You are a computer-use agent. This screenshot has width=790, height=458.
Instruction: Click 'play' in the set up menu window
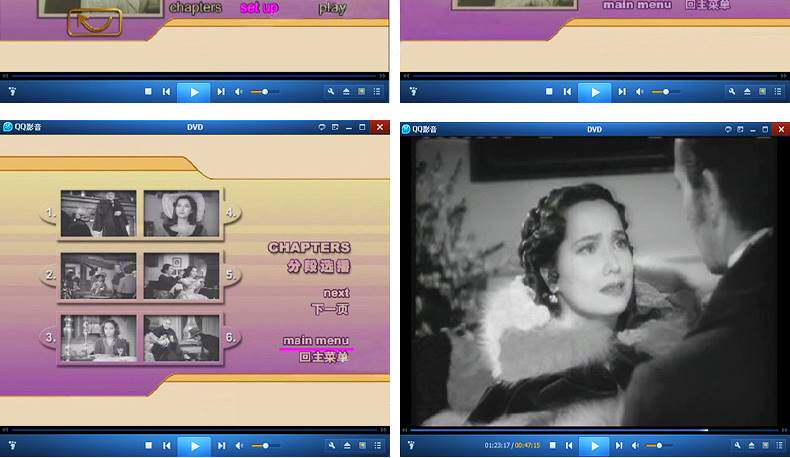coord(332,8)
